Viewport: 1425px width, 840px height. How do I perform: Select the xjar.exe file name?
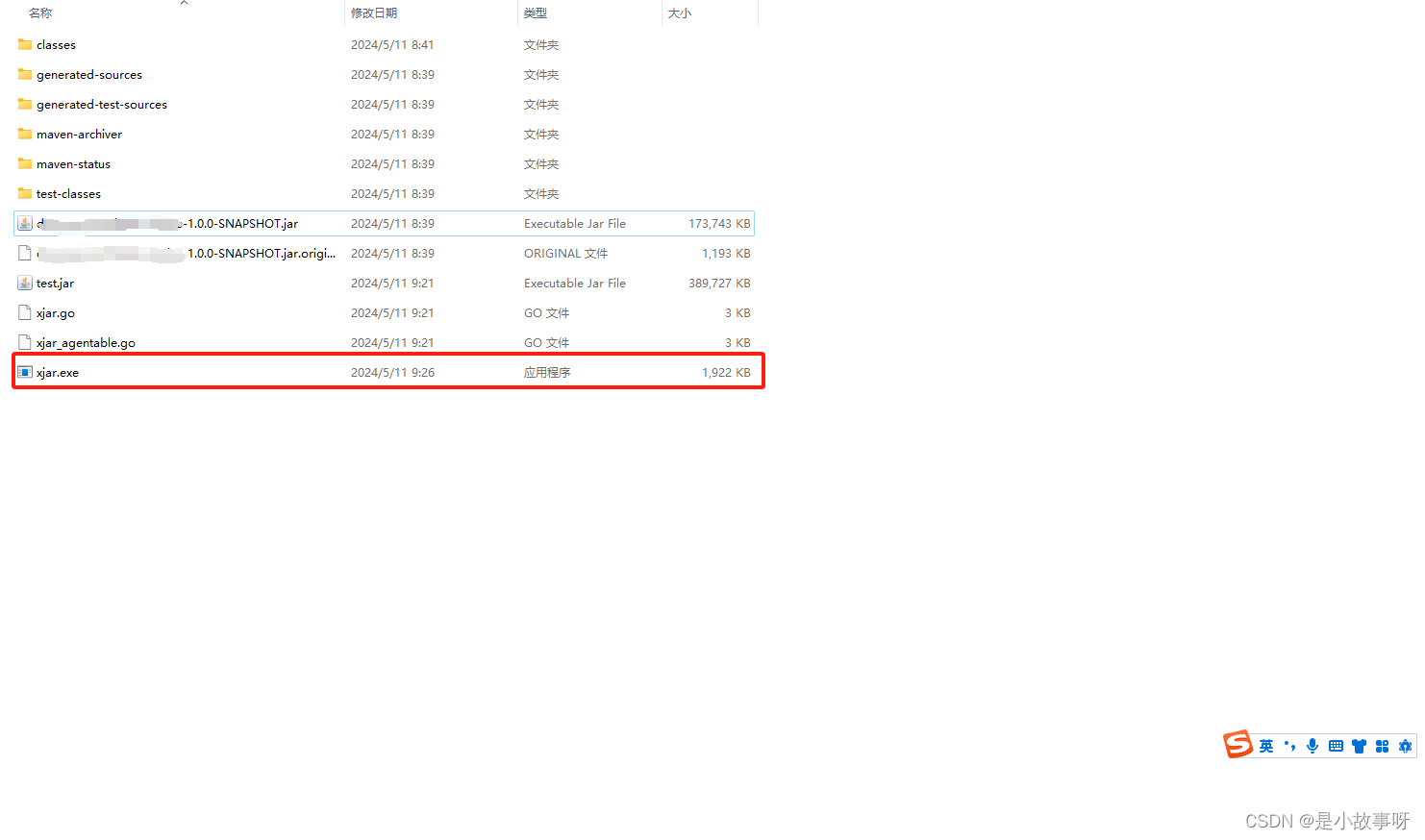[x=58, y=373]
